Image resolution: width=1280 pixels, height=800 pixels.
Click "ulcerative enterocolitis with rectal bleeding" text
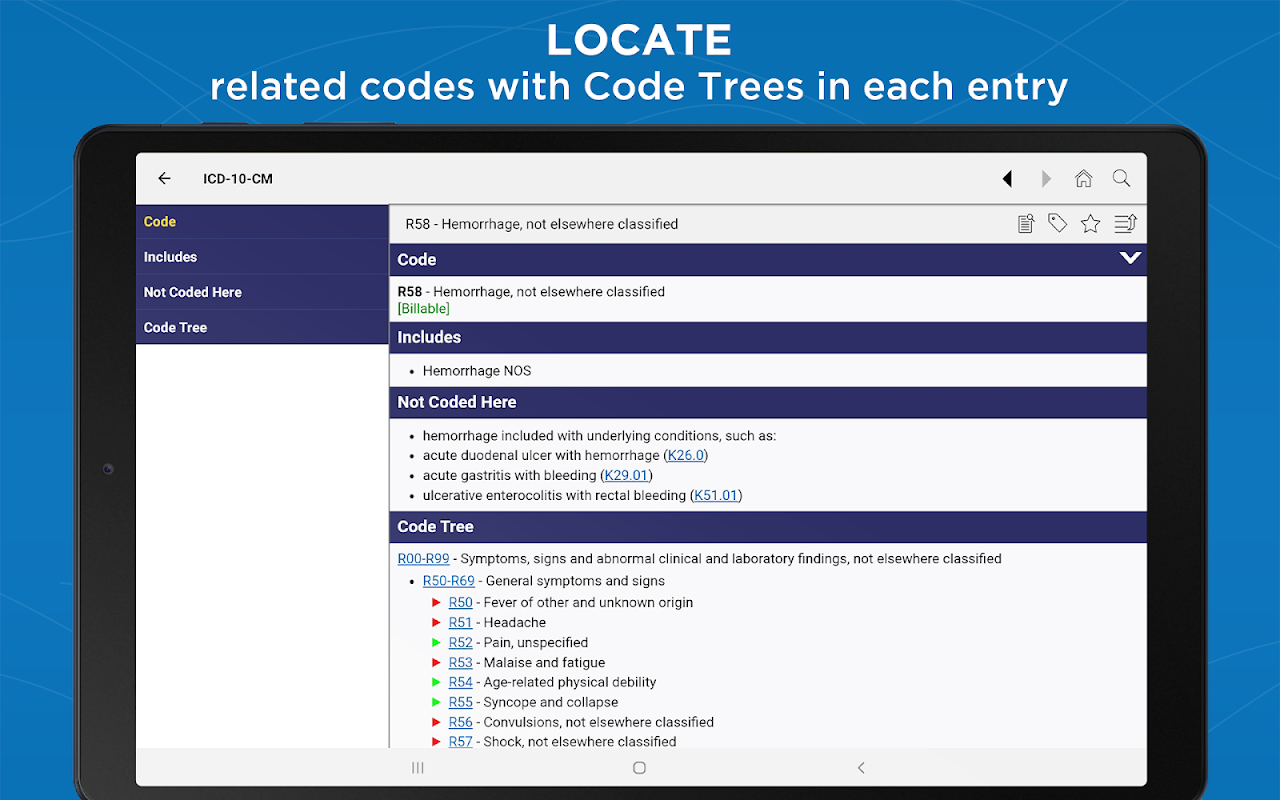point(555,495)
